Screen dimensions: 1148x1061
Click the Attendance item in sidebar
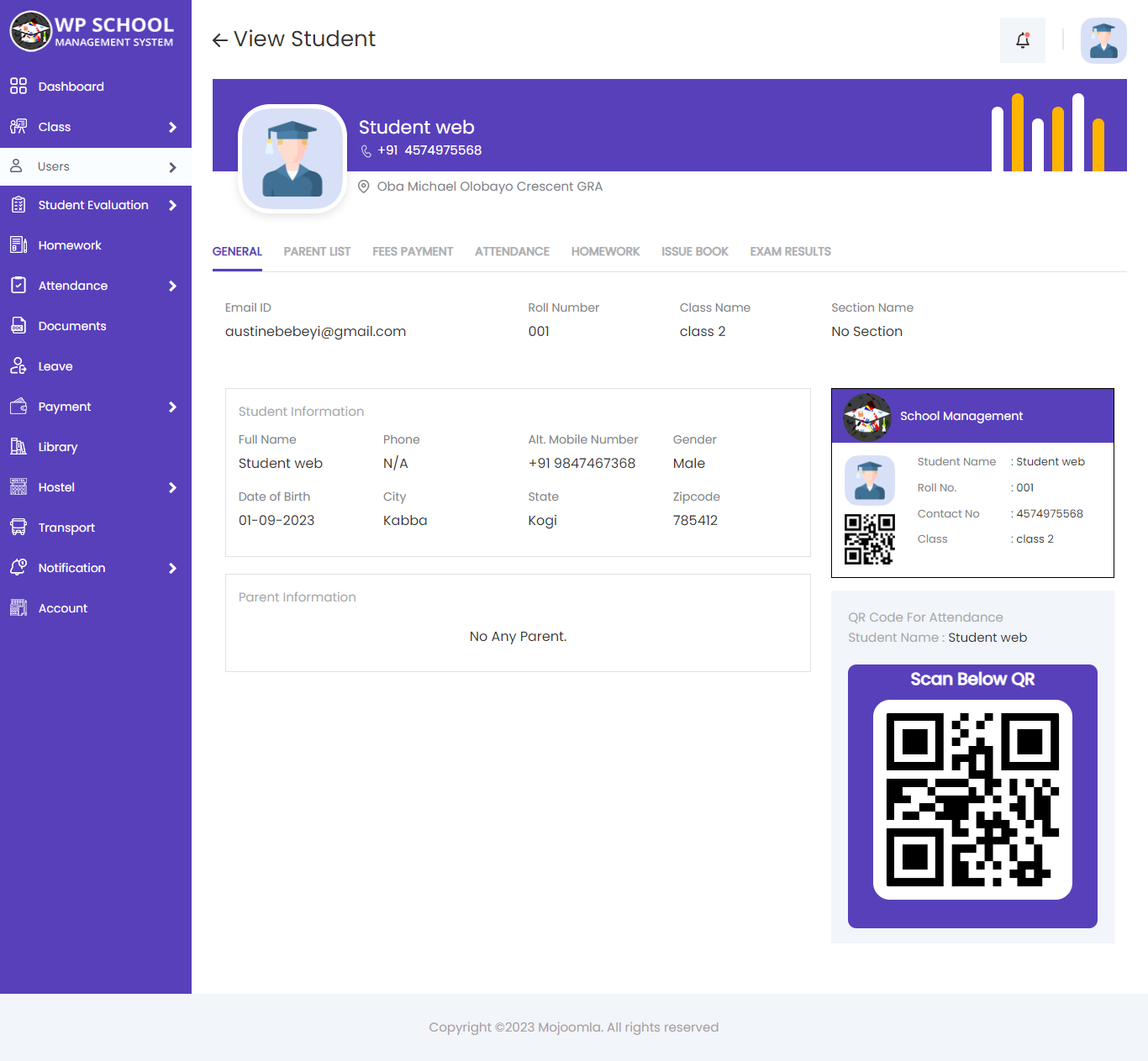click(73, 286)
